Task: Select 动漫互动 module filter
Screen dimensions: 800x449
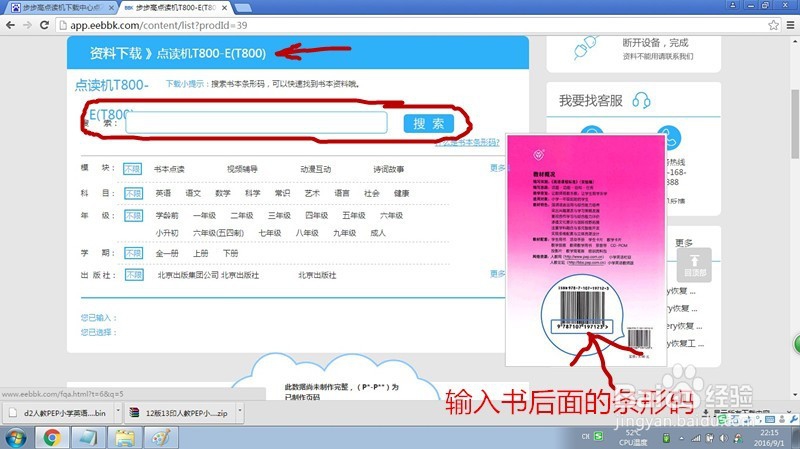Action: 315,169
